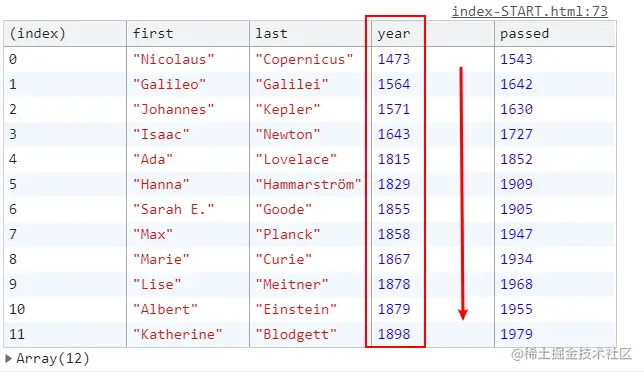The height and width of the screenshot is (373, 644).
Task: Select the "Galileo" first name cell
Action: [x=169, y=85]
